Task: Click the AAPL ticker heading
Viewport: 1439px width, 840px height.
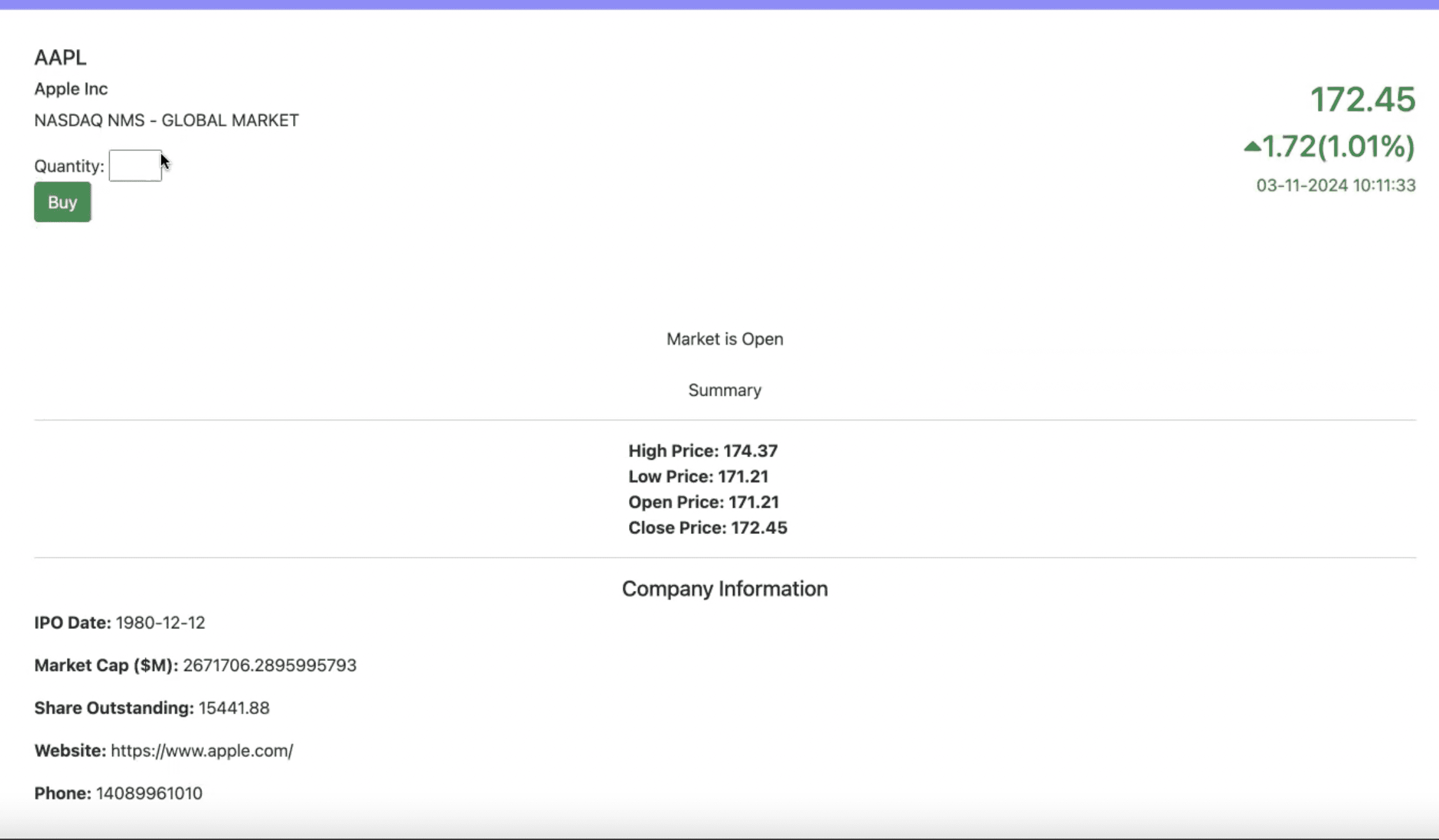Action: pos(61,57)
